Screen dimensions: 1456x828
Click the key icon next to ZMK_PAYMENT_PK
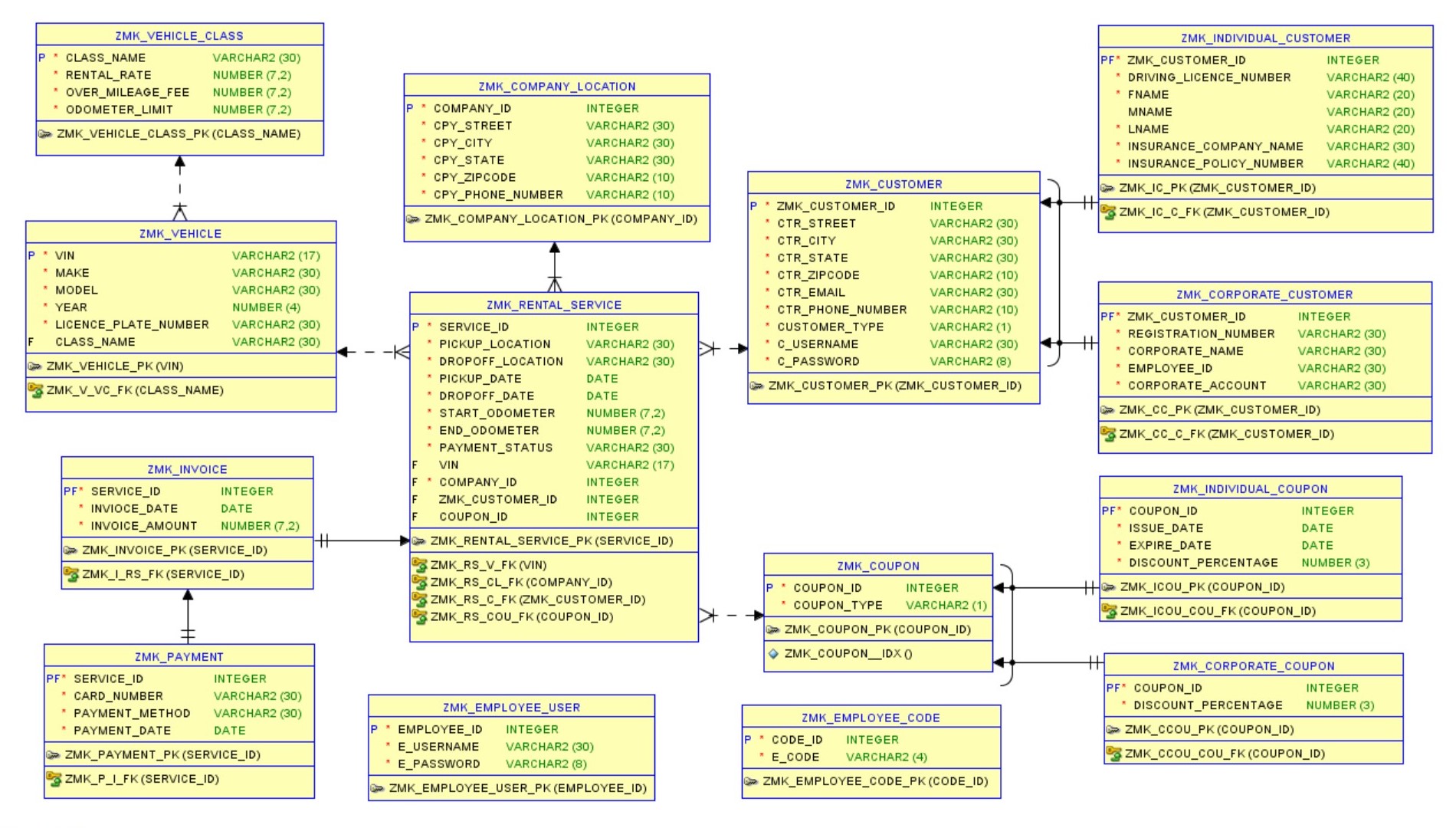coord(54,755)
